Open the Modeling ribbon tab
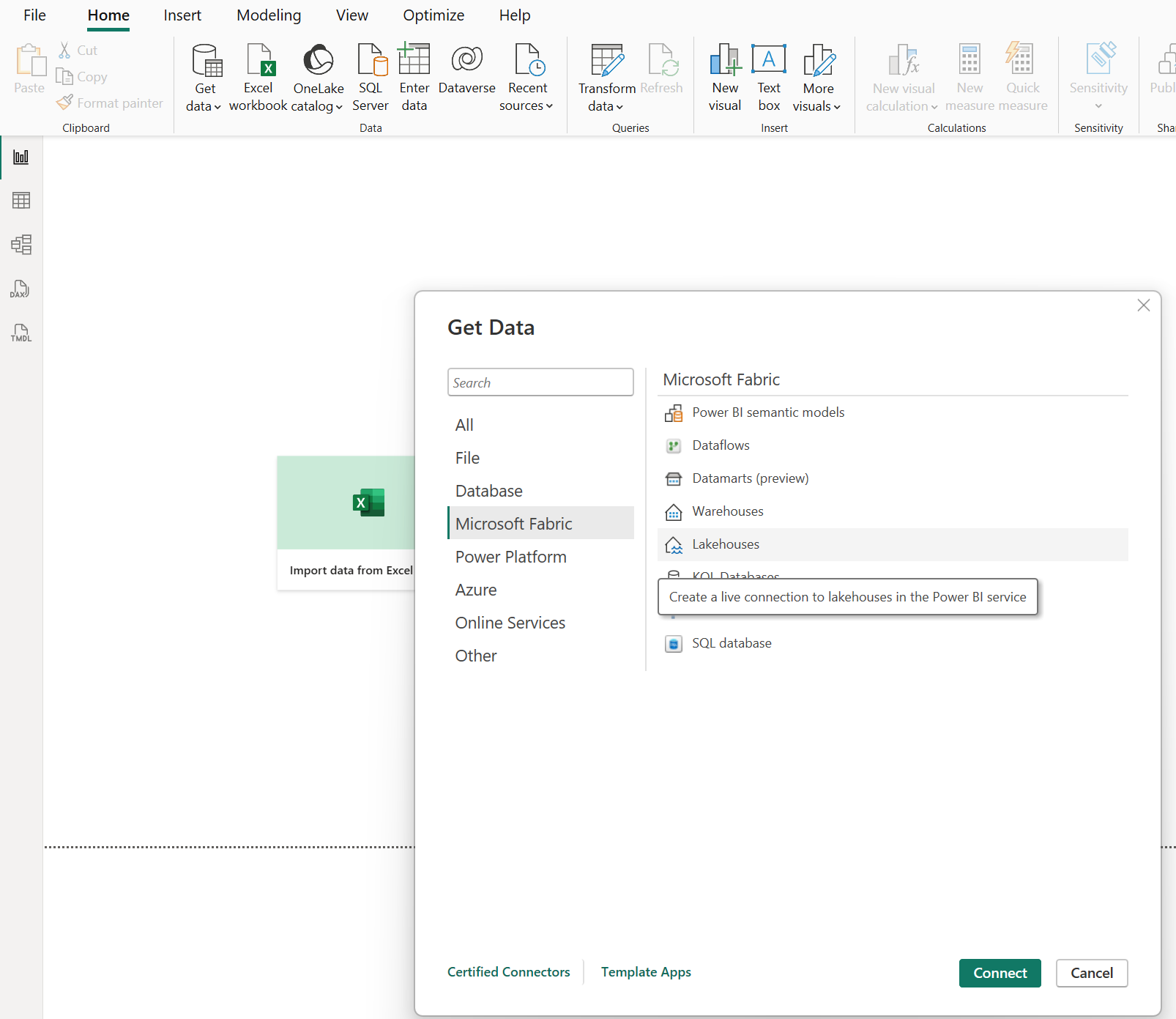Viewport: 1176px width, 1019px height. click(269, 15)
